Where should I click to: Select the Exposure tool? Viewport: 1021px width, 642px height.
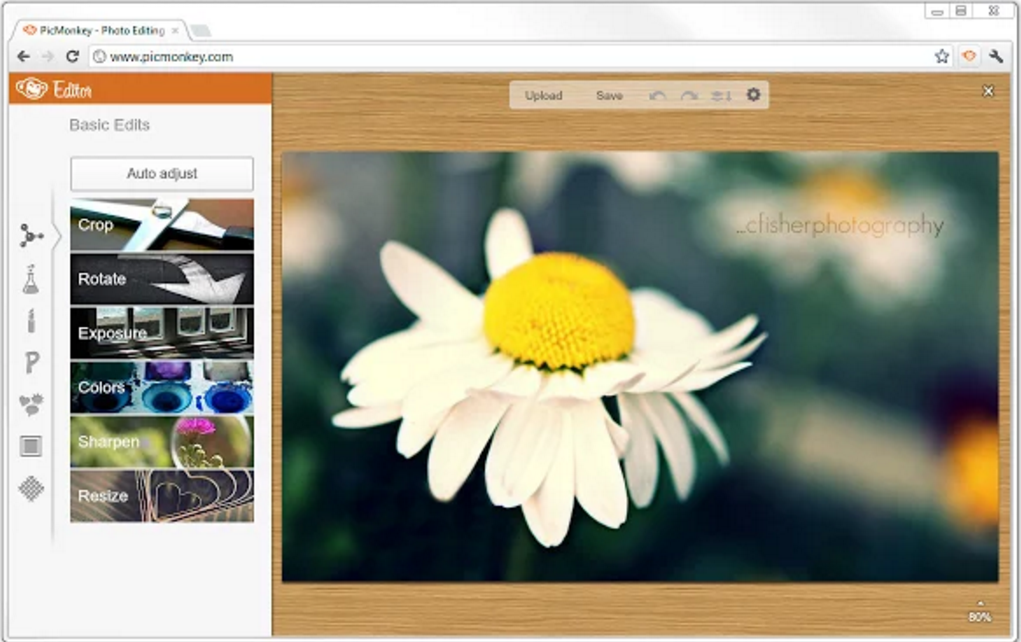[x=162, y=333]
